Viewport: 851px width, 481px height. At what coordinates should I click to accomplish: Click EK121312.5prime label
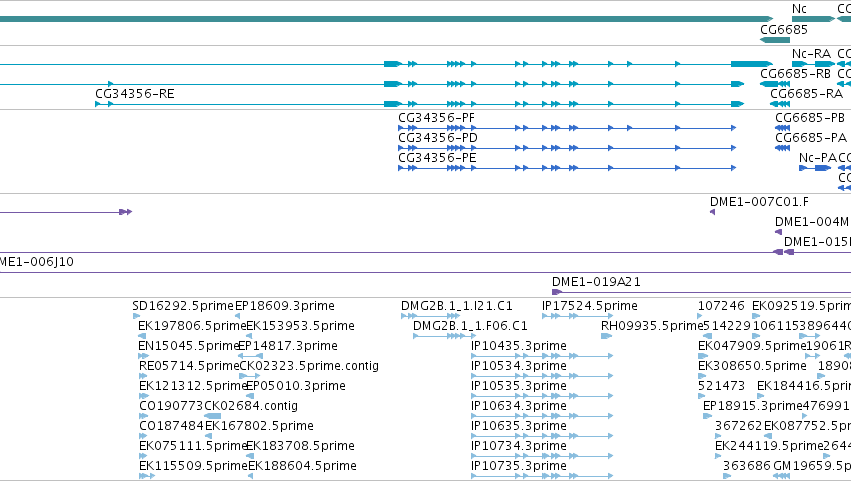pyautogui.click(x=193, y=386)
